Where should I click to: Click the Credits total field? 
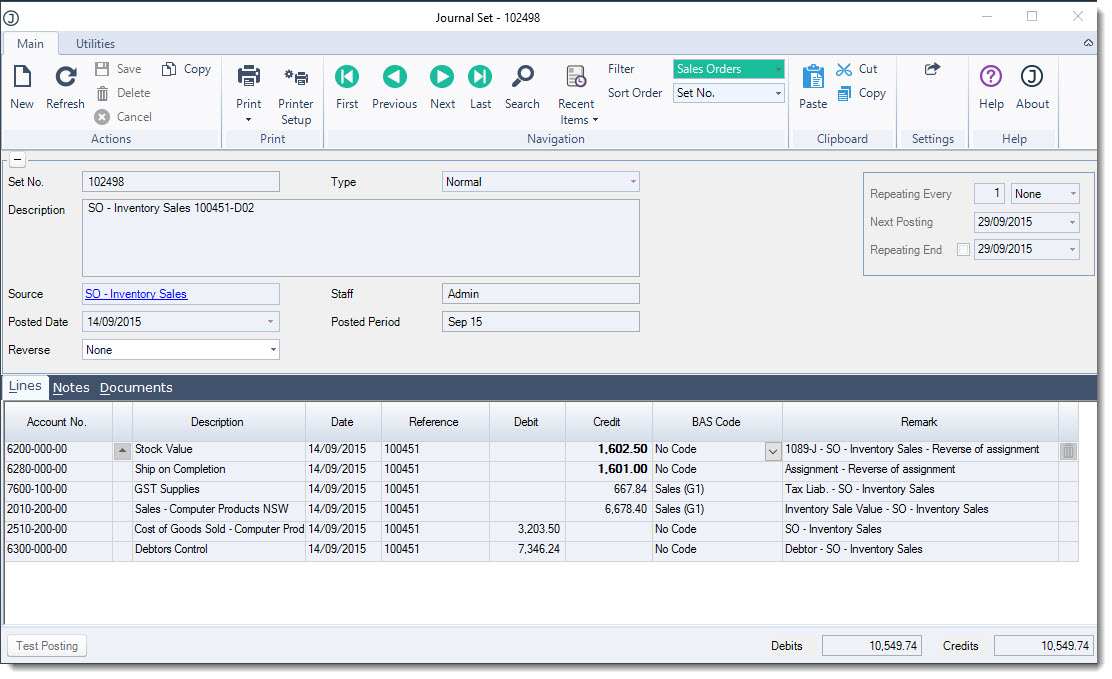coord(1043,646)
